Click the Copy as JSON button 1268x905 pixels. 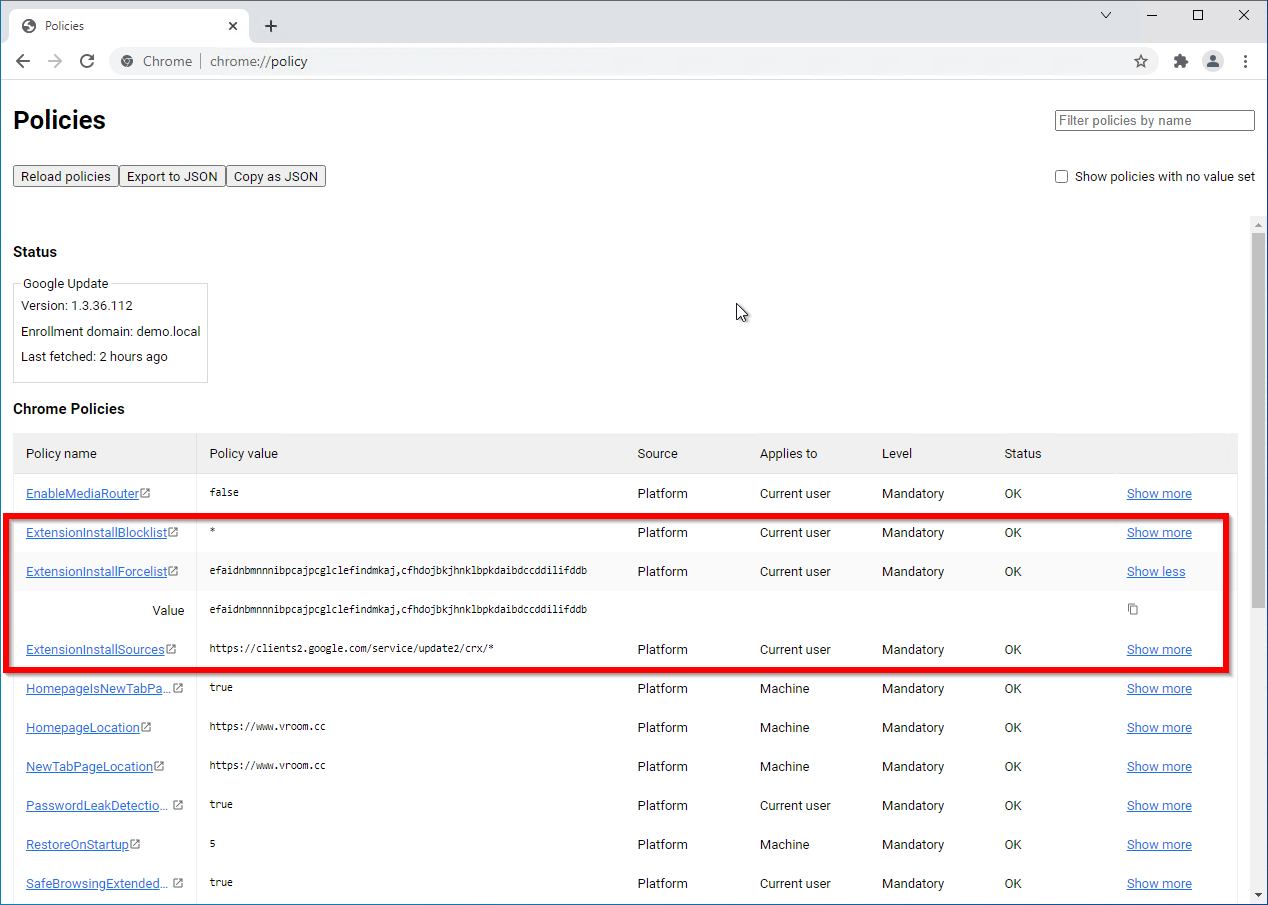pos(276,177)
